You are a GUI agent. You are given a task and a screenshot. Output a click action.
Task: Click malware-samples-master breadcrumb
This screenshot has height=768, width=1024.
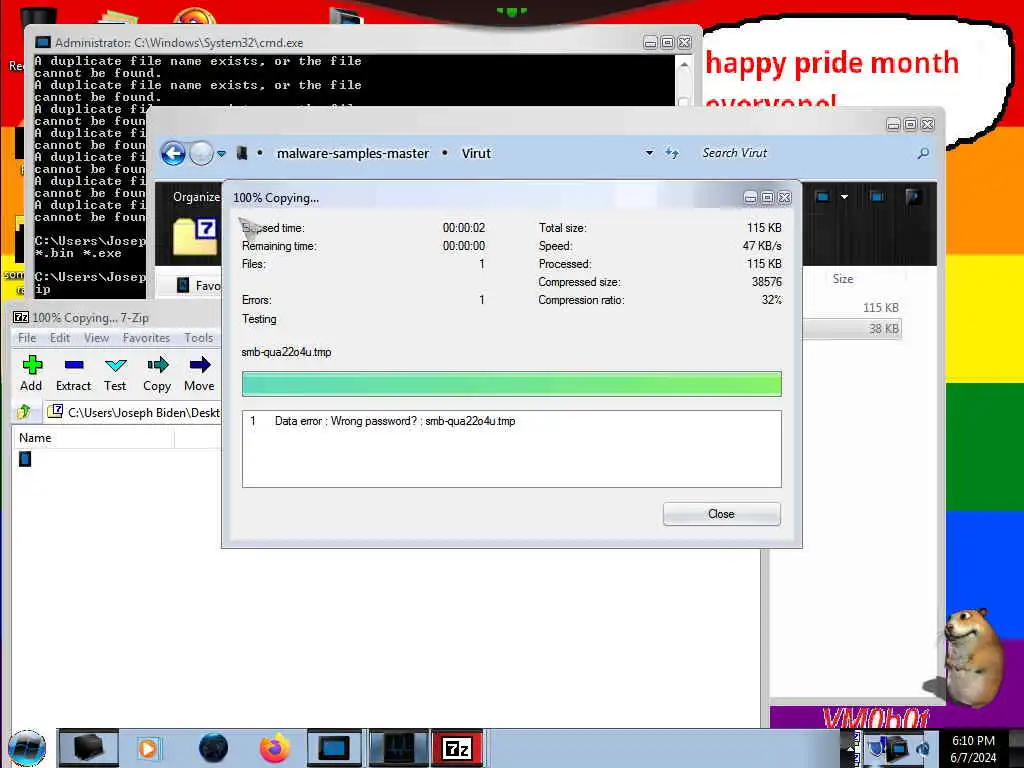click(353, 153)
